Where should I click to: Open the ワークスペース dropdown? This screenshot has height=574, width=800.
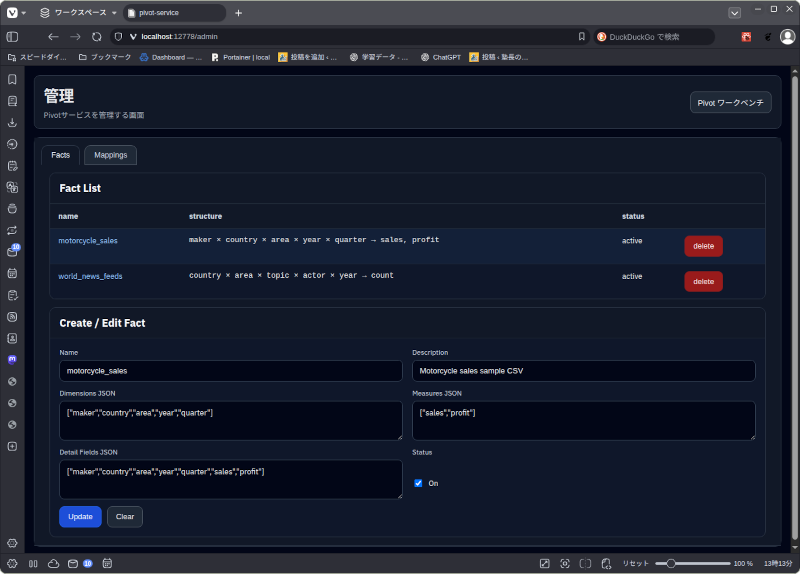[78, 13]
